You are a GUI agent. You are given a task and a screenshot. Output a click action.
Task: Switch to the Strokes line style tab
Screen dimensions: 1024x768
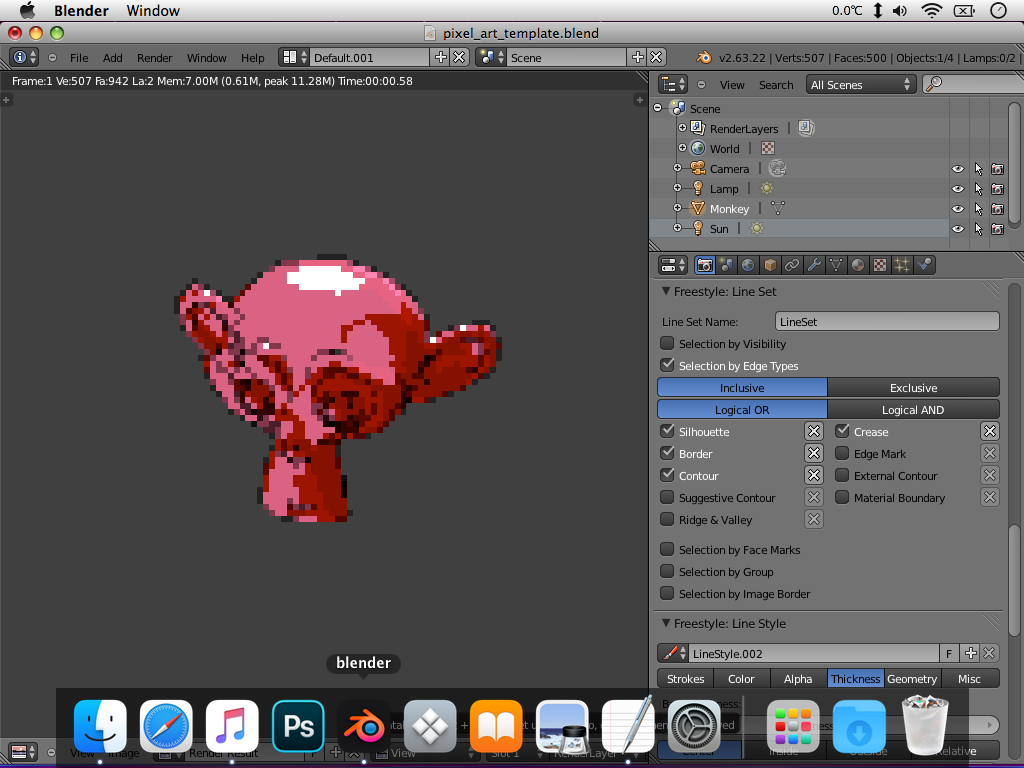click(686, 679)
